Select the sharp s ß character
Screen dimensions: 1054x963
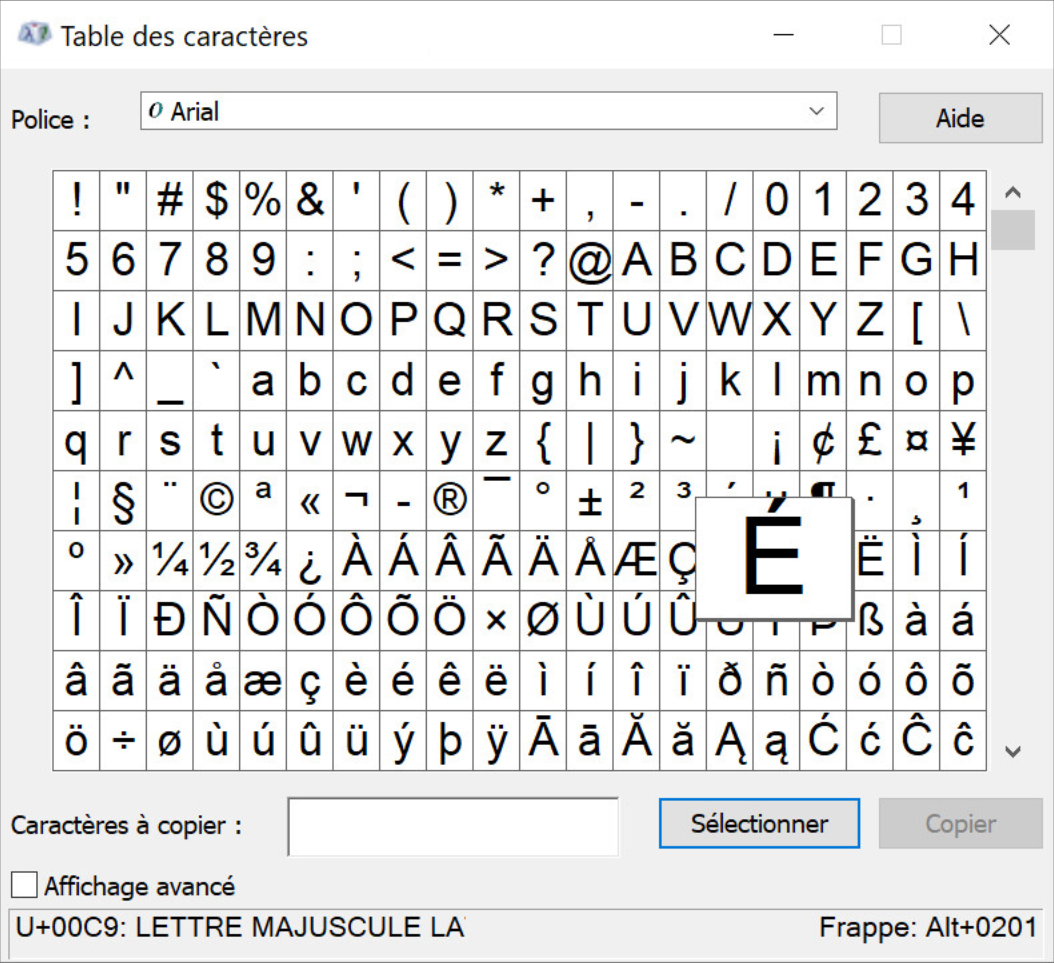click(870, 621)
